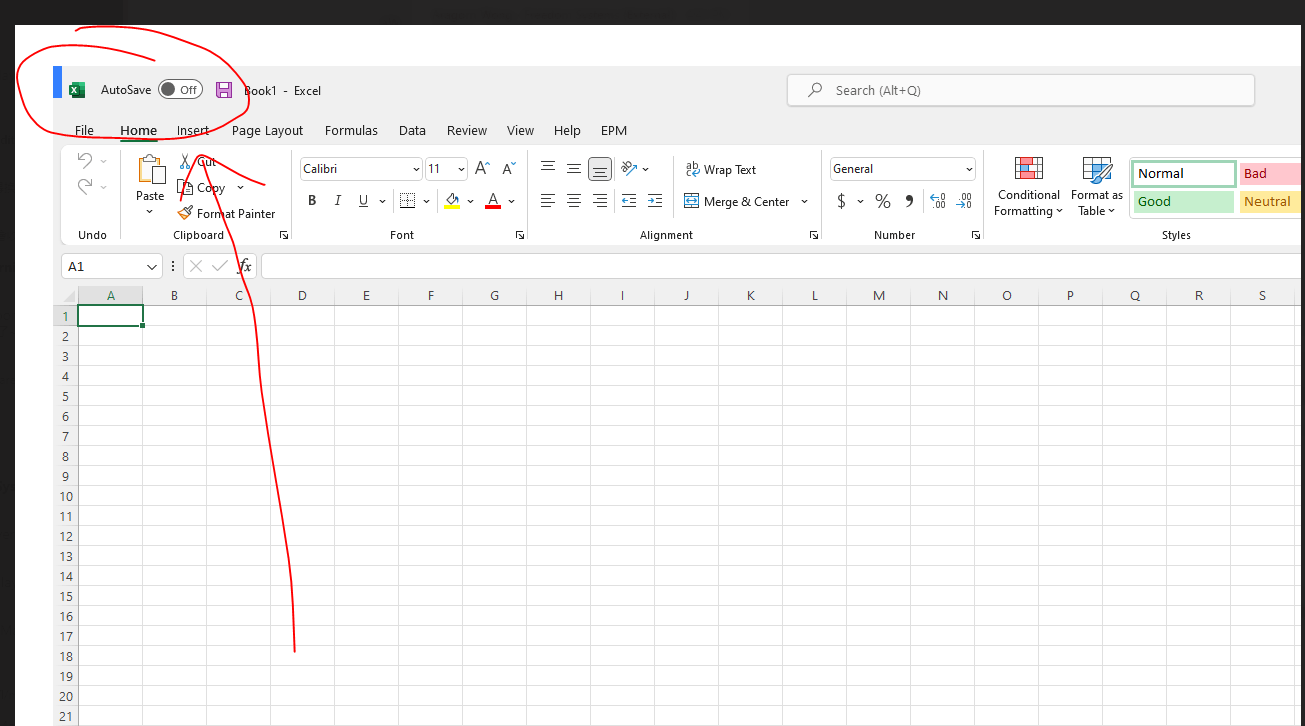Click into the formula bar
The width and height of the screenshot is (1305, 726).
coord(782,266)
